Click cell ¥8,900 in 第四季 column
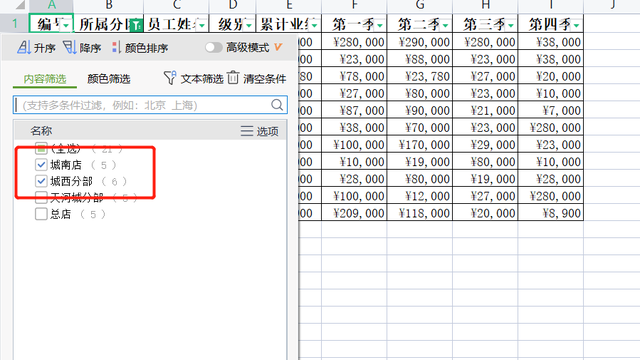640x360 pixels. click(x=551, y=213)
